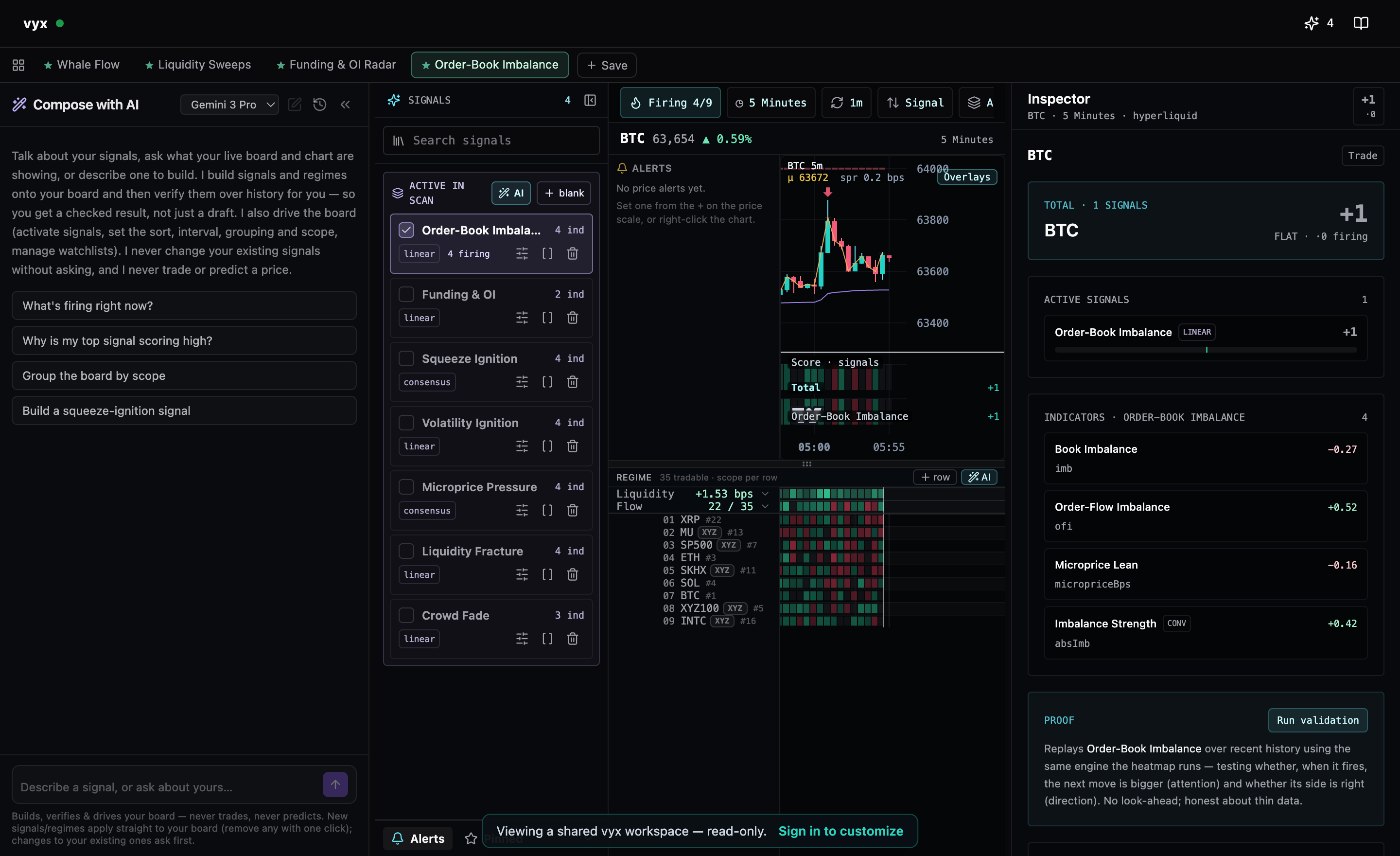Delete the Crowd Fade signal

(573, 639)
